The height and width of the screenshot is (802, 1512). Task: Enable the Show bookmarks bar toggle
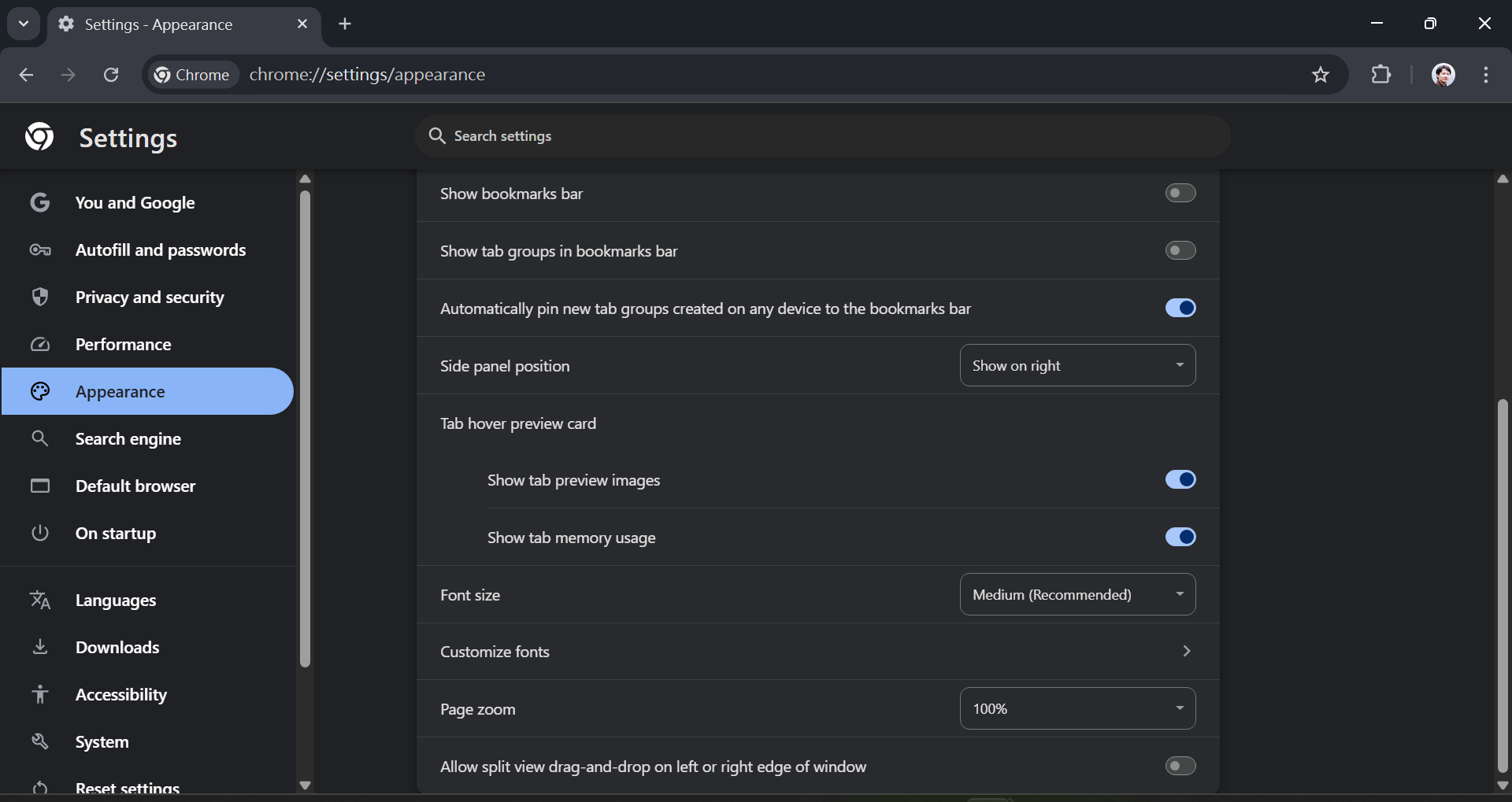[x=1180, y=193]
